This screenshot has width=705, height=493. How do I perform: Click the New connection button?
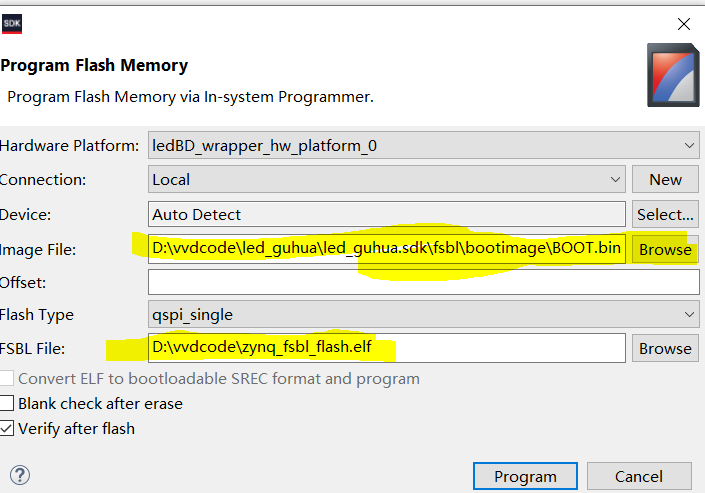tap(665, 179)
